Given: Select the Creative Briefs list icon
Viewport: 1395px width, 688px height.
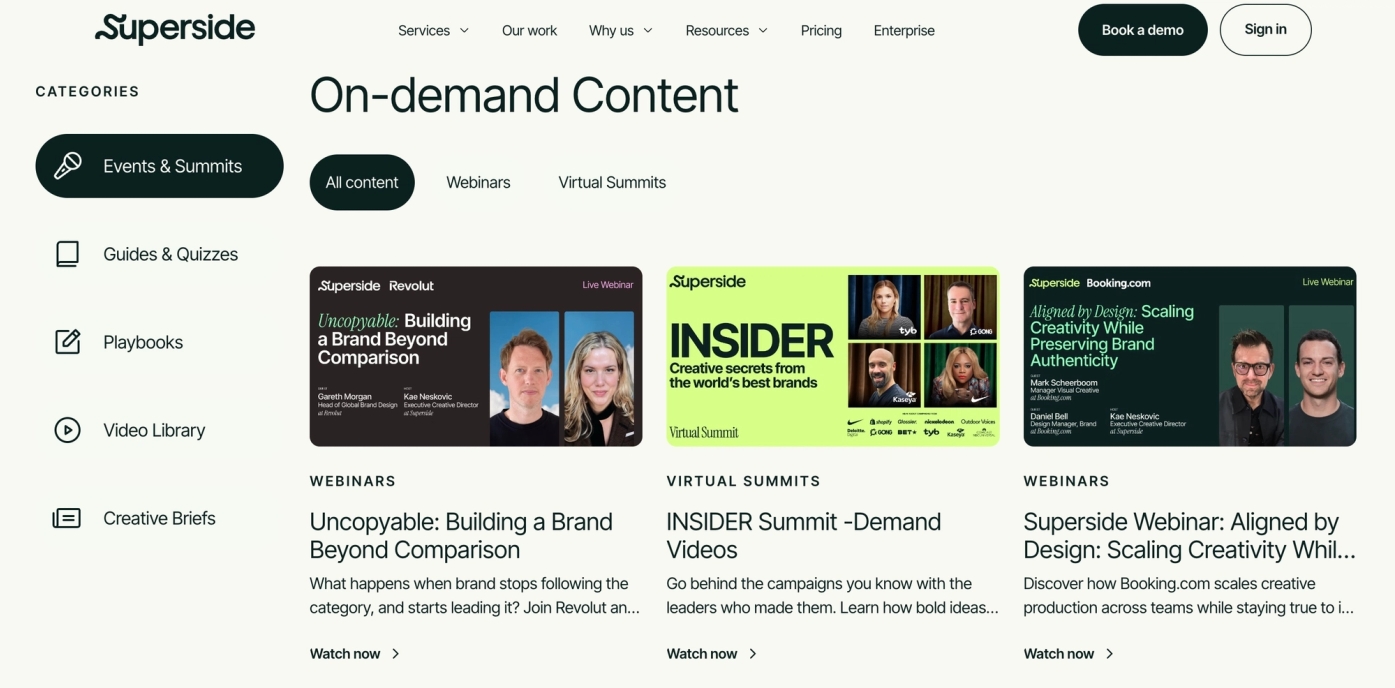Looking at the screenshot, I should click(x=67, y=518).
